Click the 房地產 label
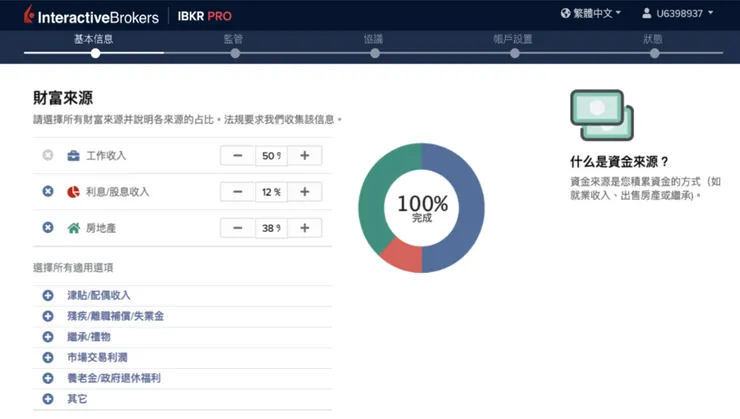 click(x=101, y=228)
